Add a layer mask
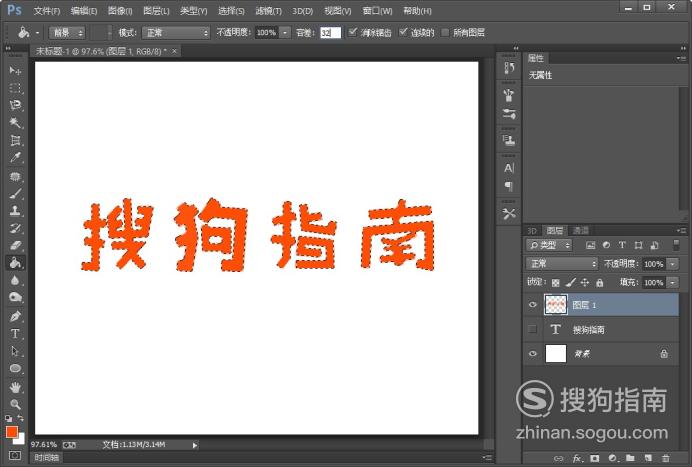Viewport: 692px width, 467px height. pos(594,459)
